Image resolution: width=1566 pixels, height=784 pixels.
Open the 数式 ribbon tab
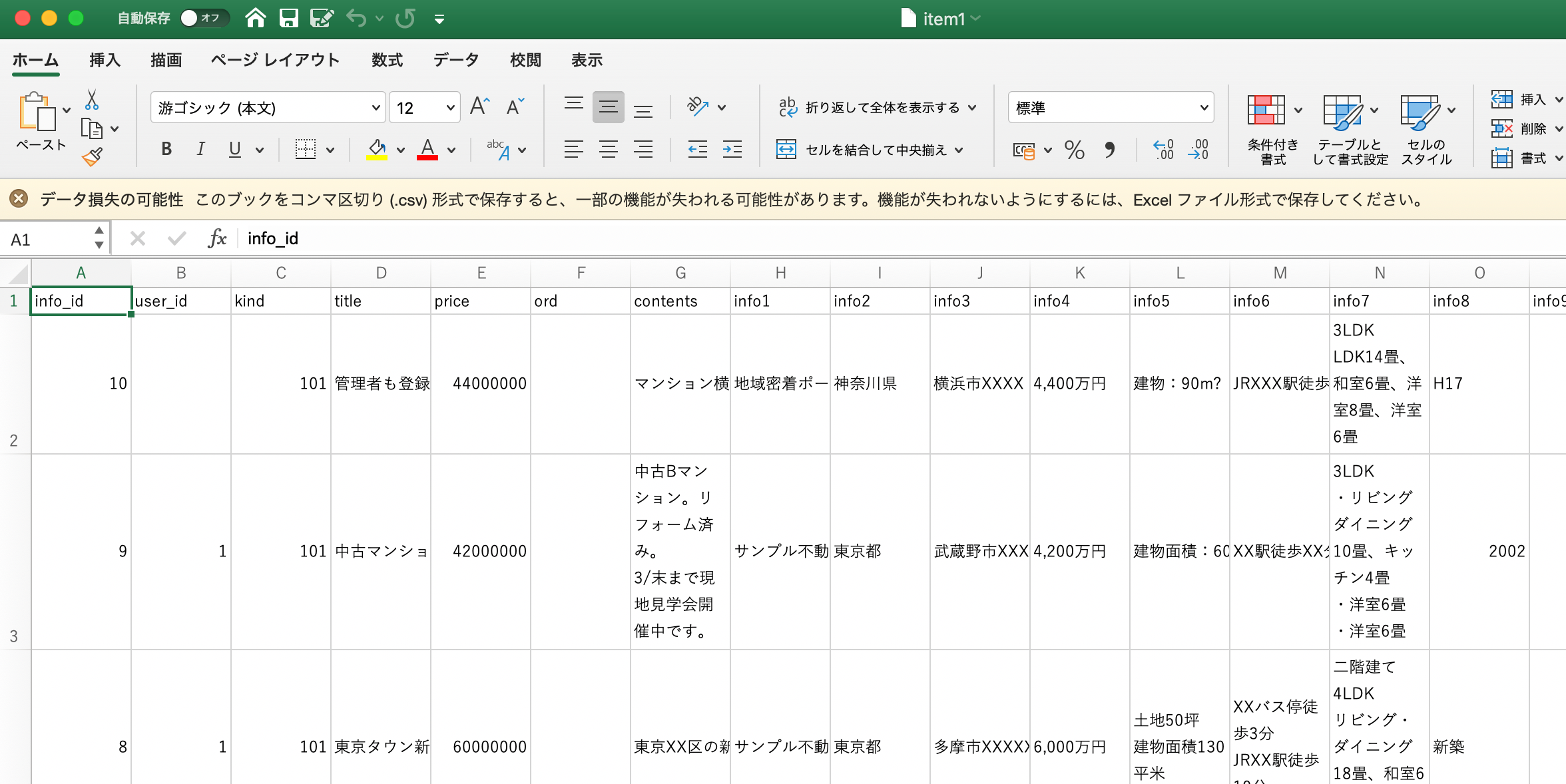tap(387, 60)
